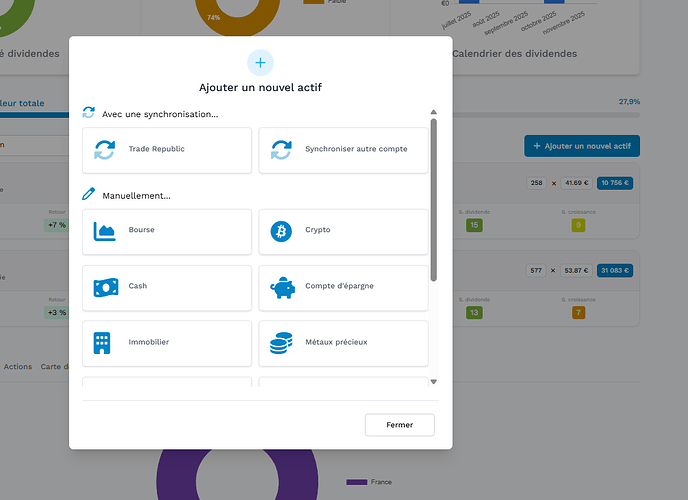Image resolution: width=688 pixels, height=500 pixels.
Task: Click the sync icon beside Avec une synchronisation
Action: click(x=89, y=112)
